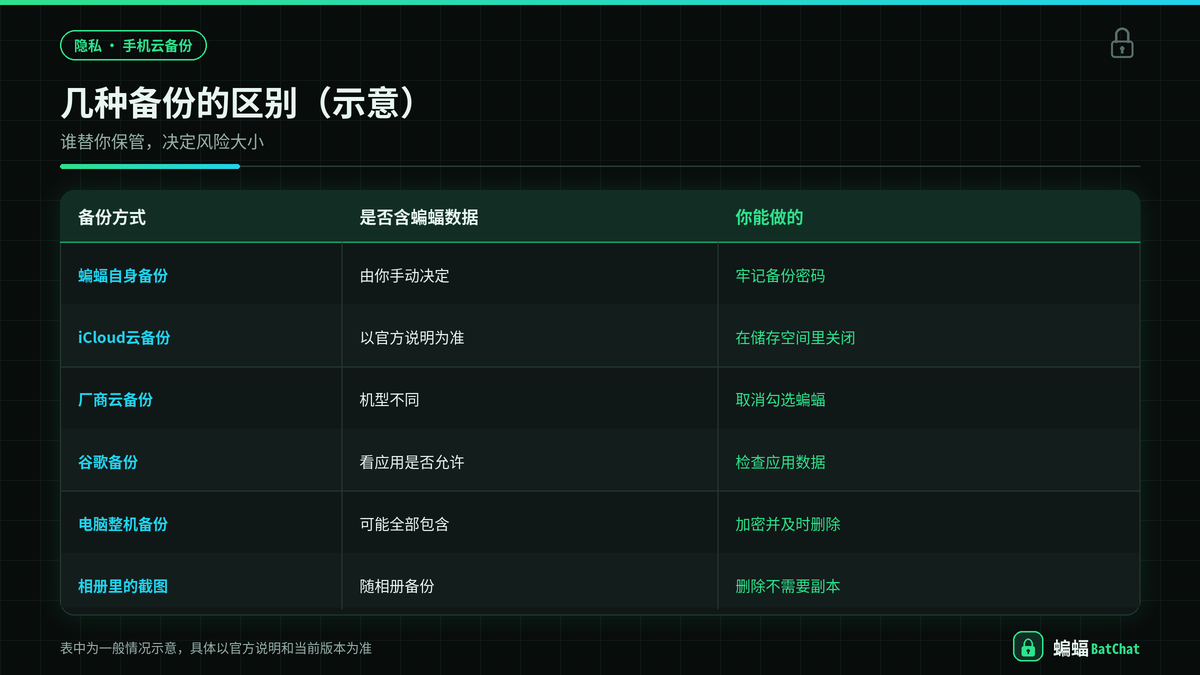
Task: Click the padlock icon at top right
Action: coord(1122,43)
